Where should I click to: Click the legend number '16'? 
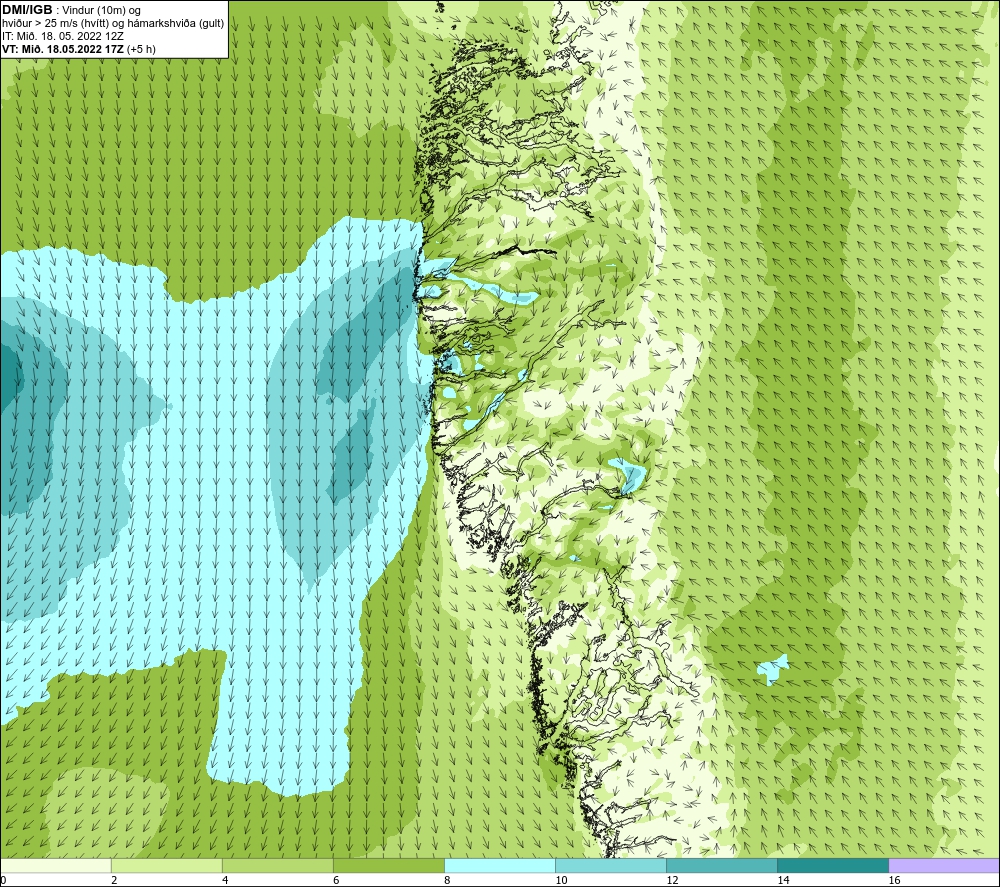(893, 881)
